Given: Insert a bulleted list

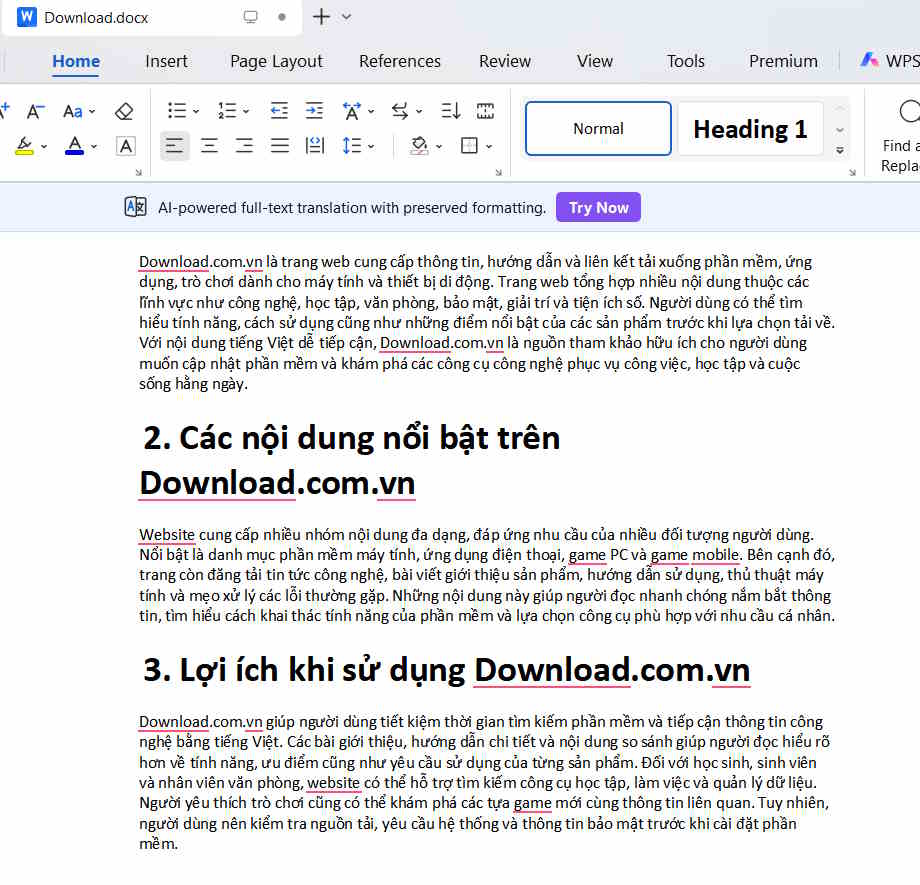Looking at the screenshot, I should [x=177, y=111].
